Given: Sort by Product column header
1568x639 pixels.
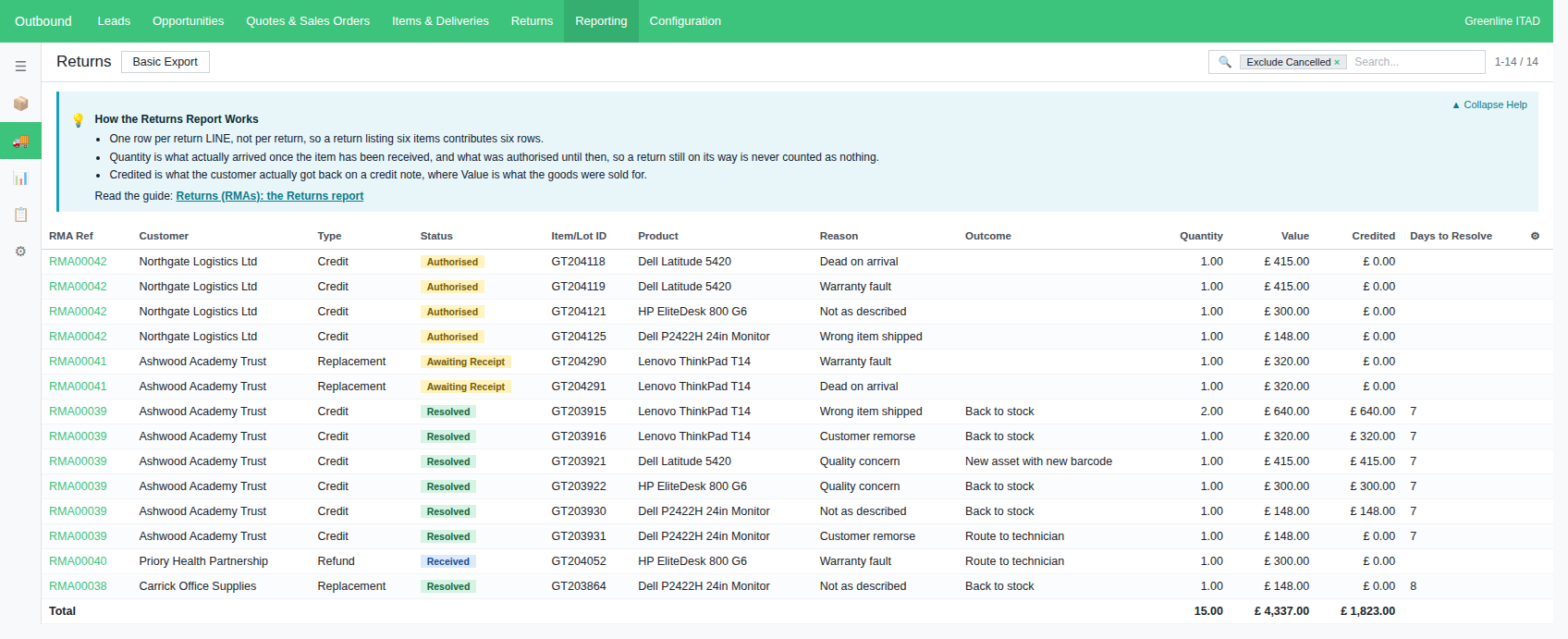Looking at the screenshot, I should click(658, 236).
